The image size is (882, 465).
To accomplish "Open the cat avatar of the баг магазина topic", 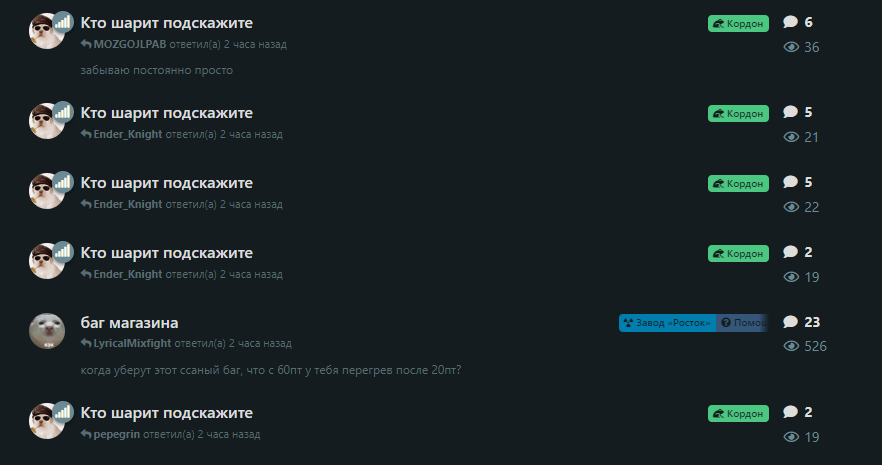I will coord(47,331).
